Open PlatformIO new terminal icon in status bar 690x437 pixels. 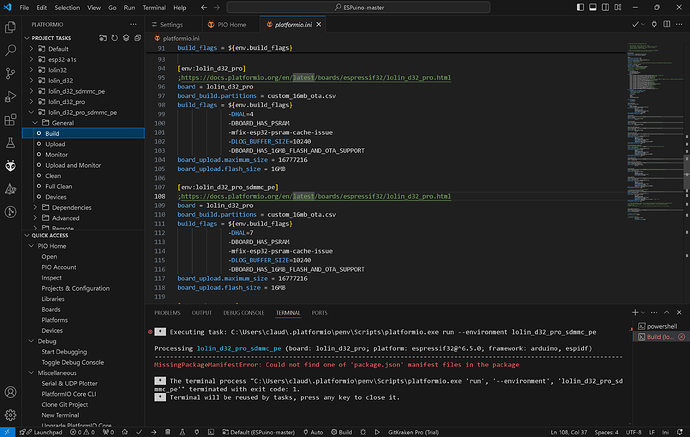pyautogui.click(x=211, y=432)
